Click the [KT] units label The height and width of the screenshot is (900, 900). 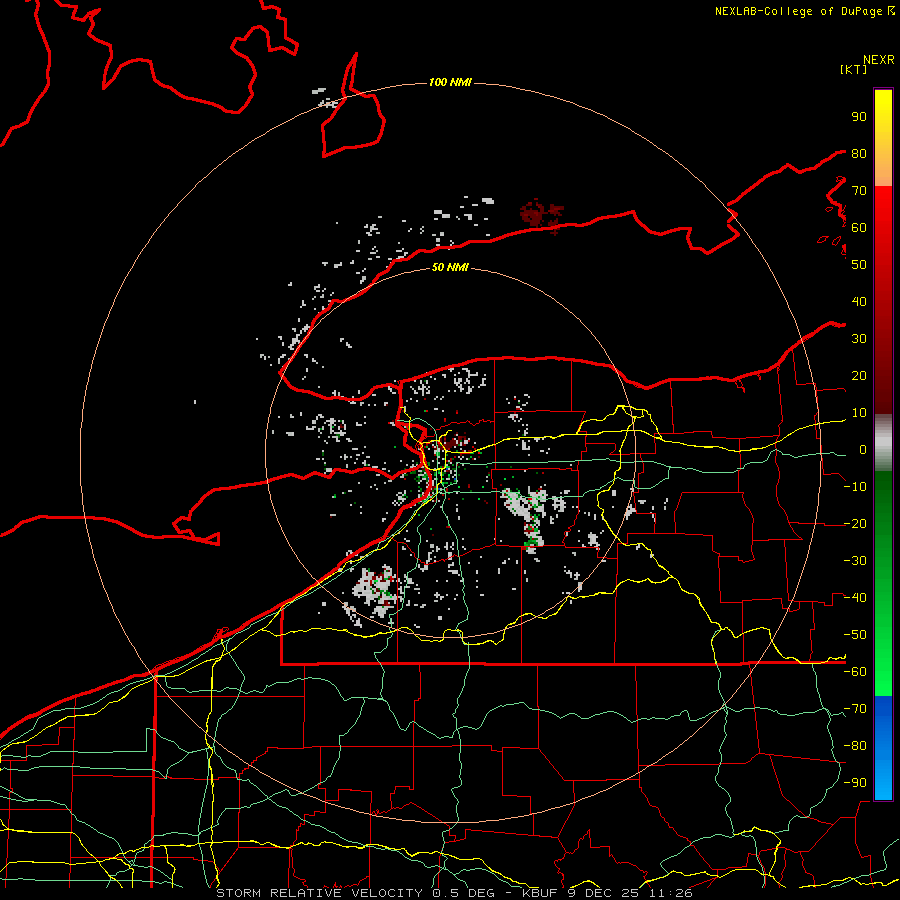tap(853, 69)
